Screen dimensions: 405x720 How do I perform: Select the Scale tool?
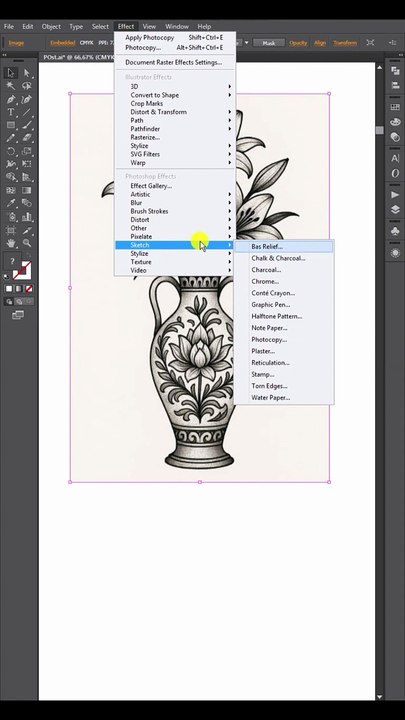click(27, 151)
